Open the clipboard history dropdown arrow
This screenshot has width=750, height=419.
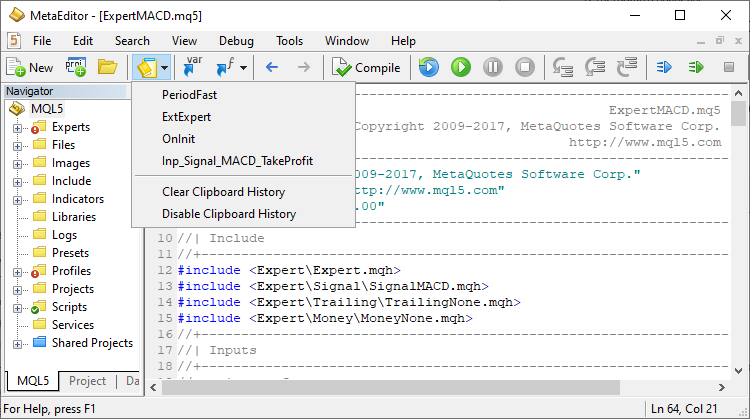(164, 67)
